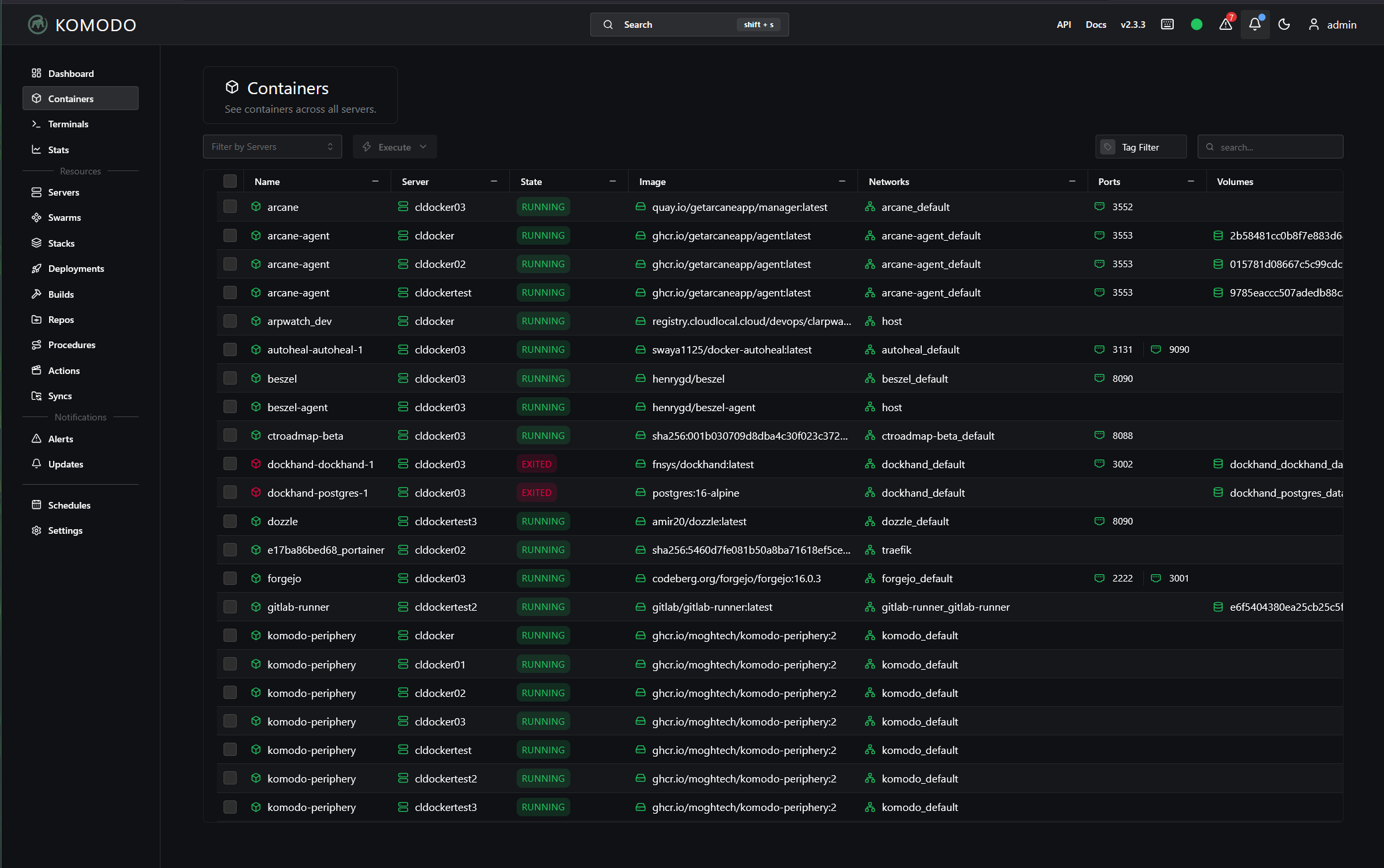
Task: Click network icon beside forgejo_default
Action: point(870,578)
